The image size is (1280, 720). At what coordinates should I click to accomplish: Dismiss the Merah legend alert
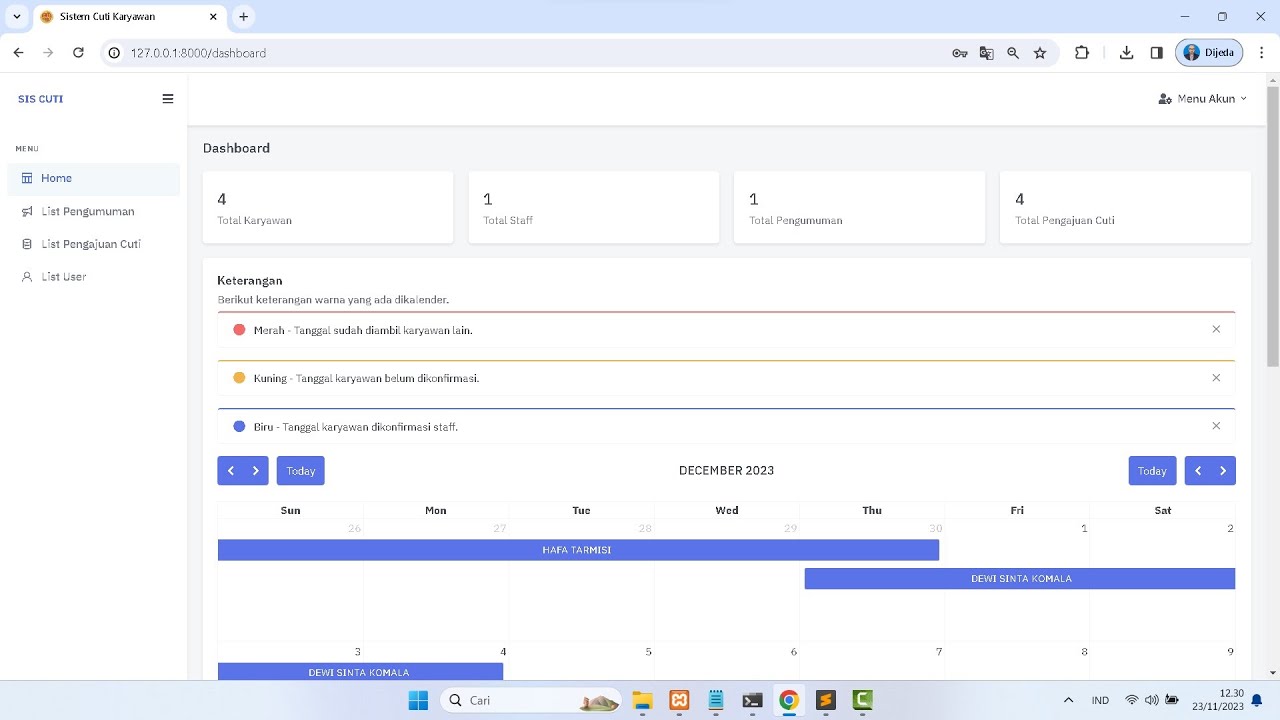(x=1216, y=329)
